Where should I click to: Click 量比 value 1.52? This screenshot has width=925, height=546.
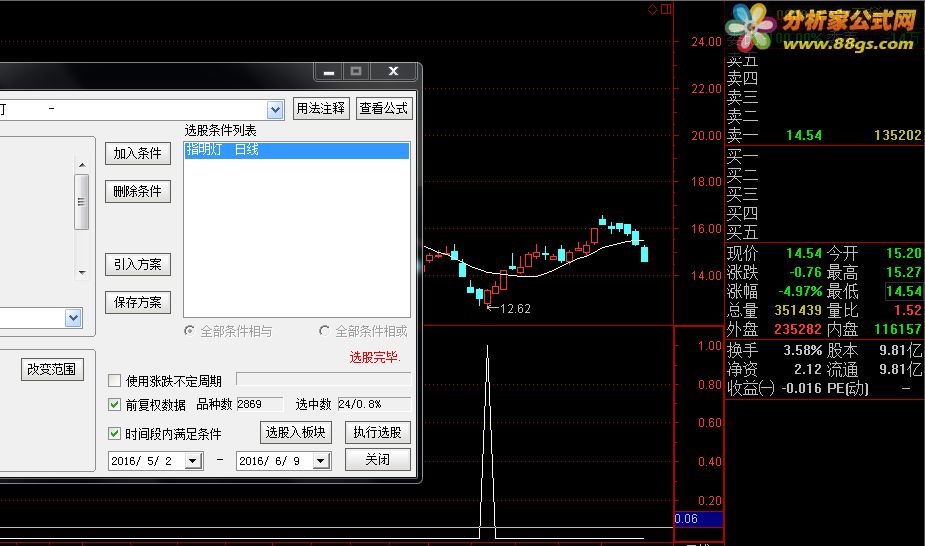point(907,310)
